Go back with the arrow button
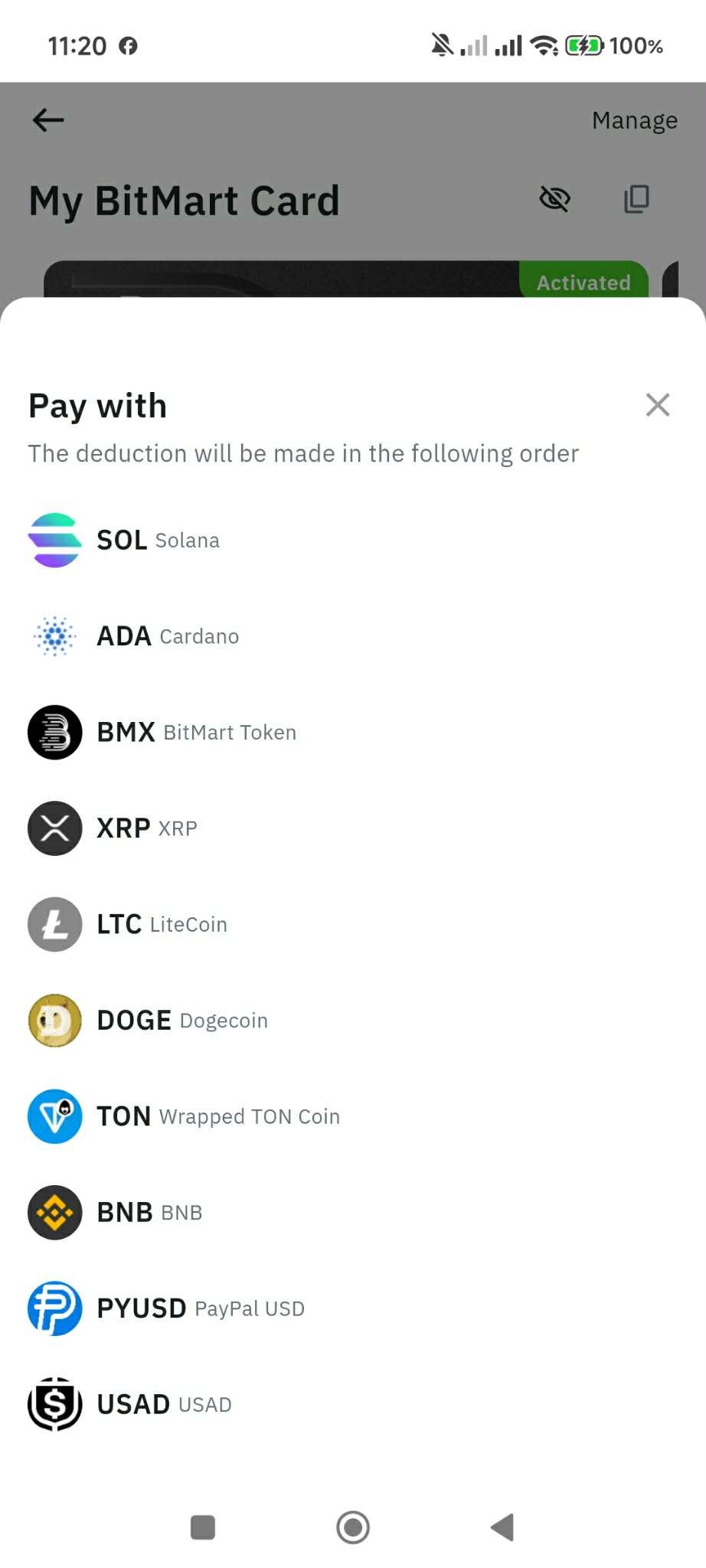The height and width of the screenshot is (1568, 706). [x=48, y=120]
